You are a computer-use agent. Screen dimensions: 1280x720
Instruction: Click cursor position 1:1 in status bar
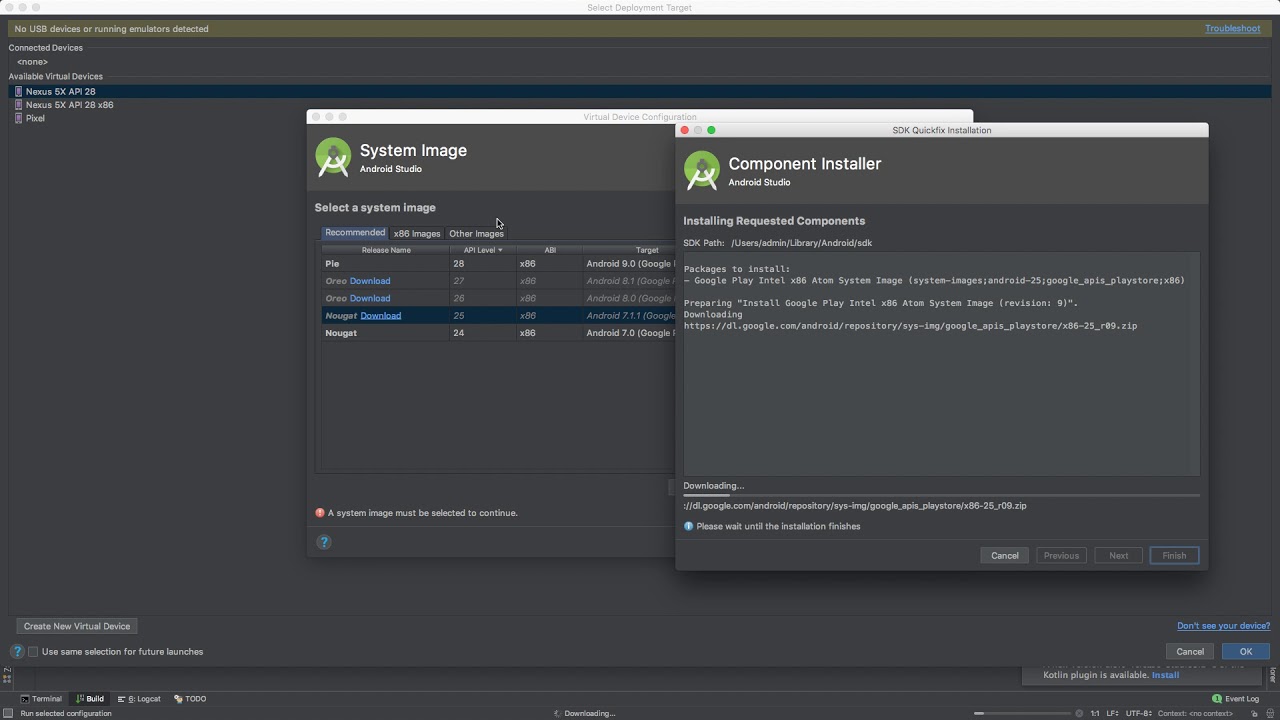click(x=1095, y=713)
